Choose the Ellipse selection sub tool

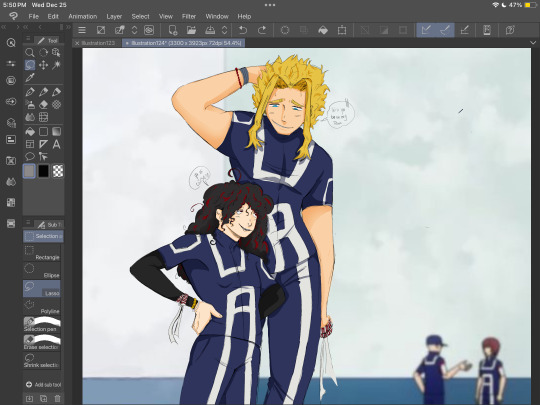pos(42,271)
